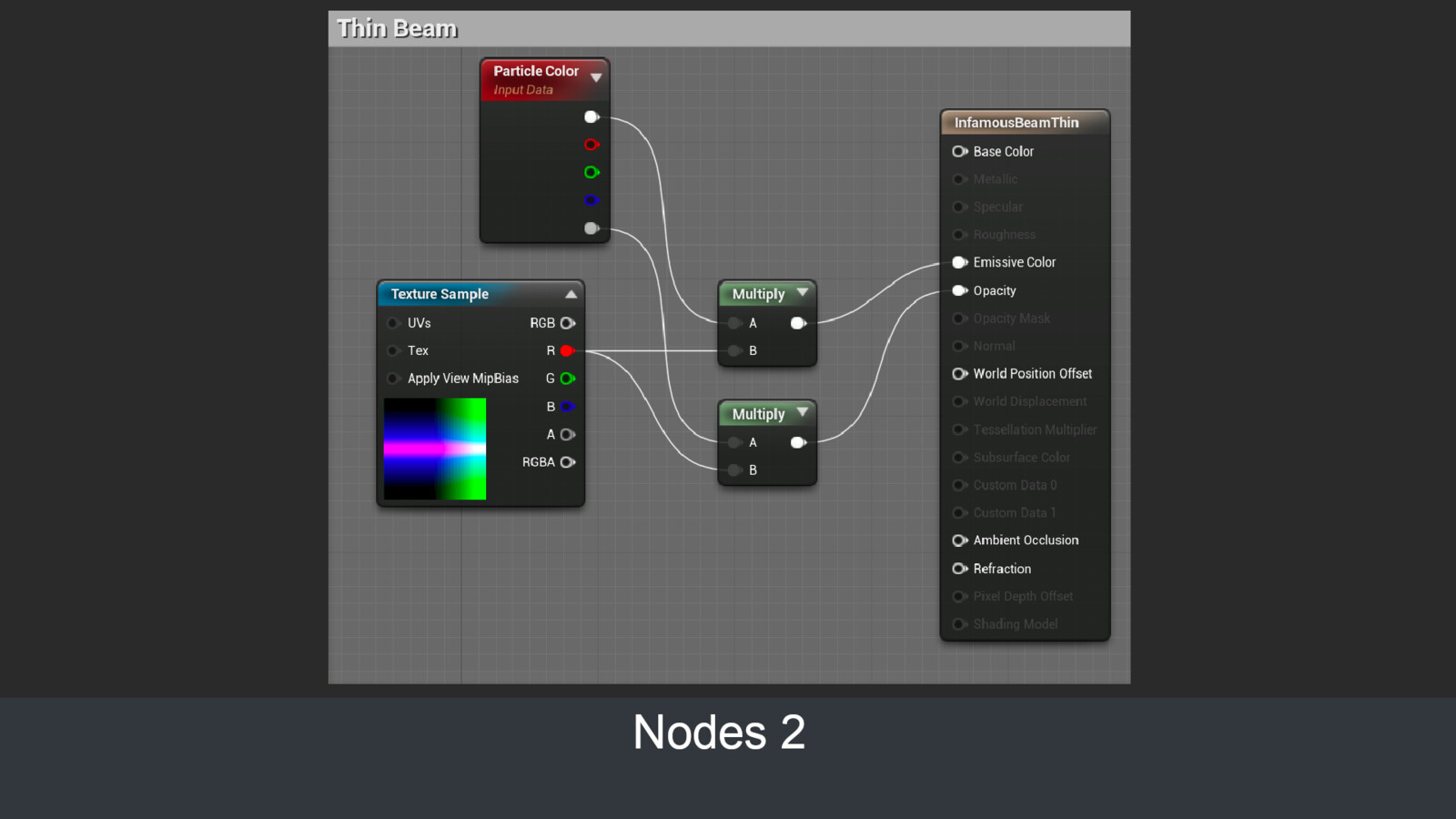This screenshot has width=1456, height=819.
Task: Click the disabled Opacity Mask label
Action: (1012, 318)
